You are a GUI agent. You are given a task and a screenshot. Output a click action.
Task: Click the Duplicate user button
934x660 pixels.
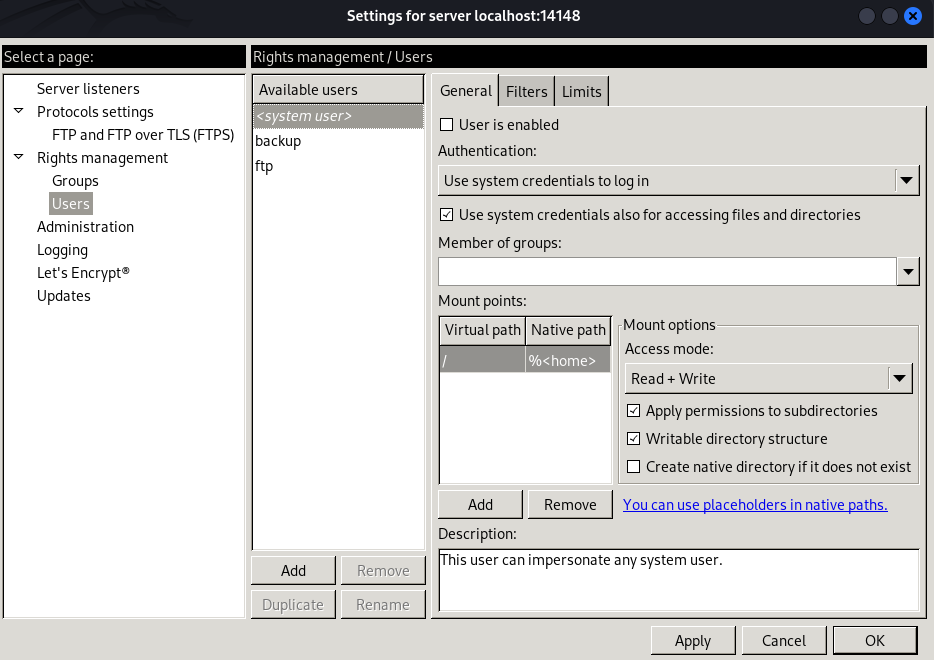pos(293,605)
